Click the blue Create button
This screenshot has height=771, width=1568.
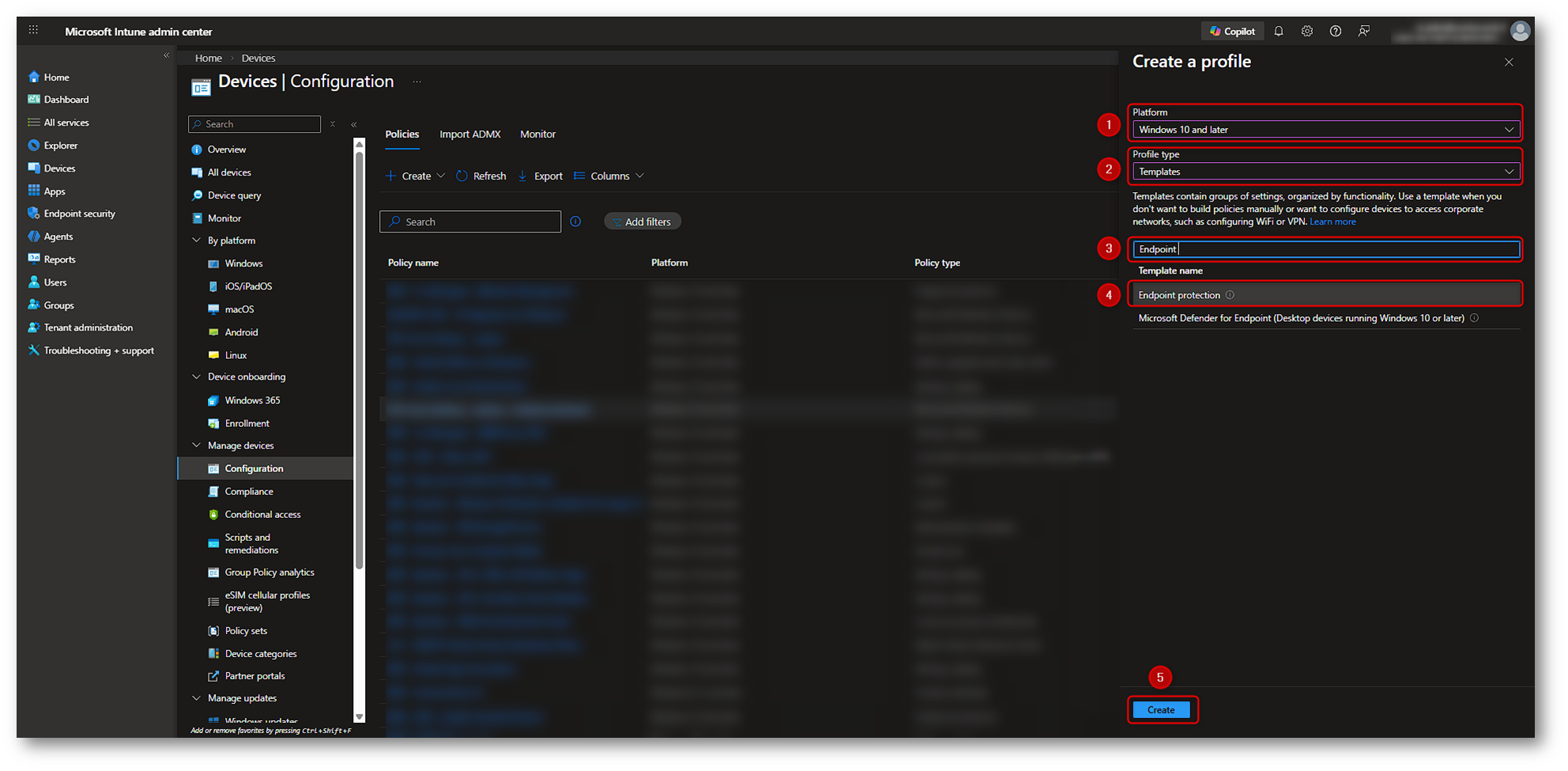[x=1160, y=710]
